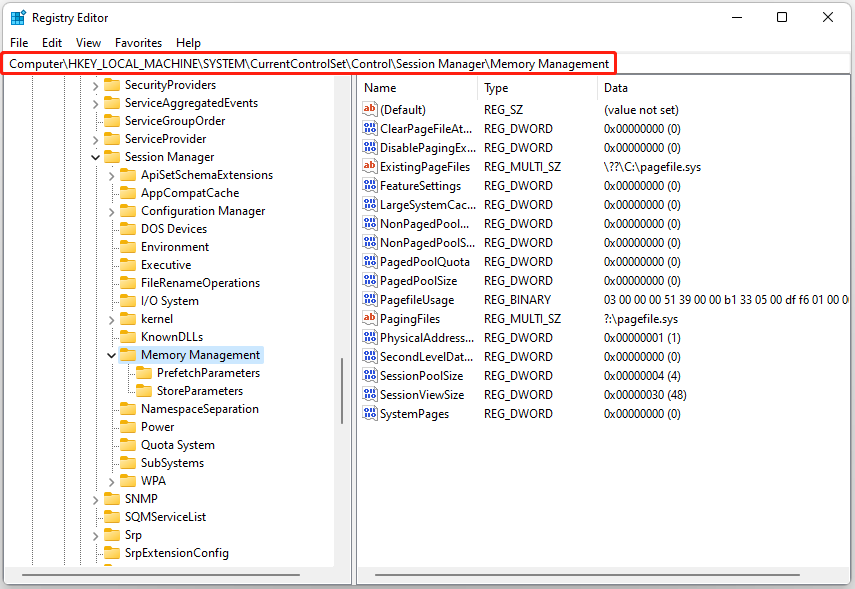The image size is (855, 589).
Task: Select the KnownDLLs folder icon
Action: [x=128, y=336]
